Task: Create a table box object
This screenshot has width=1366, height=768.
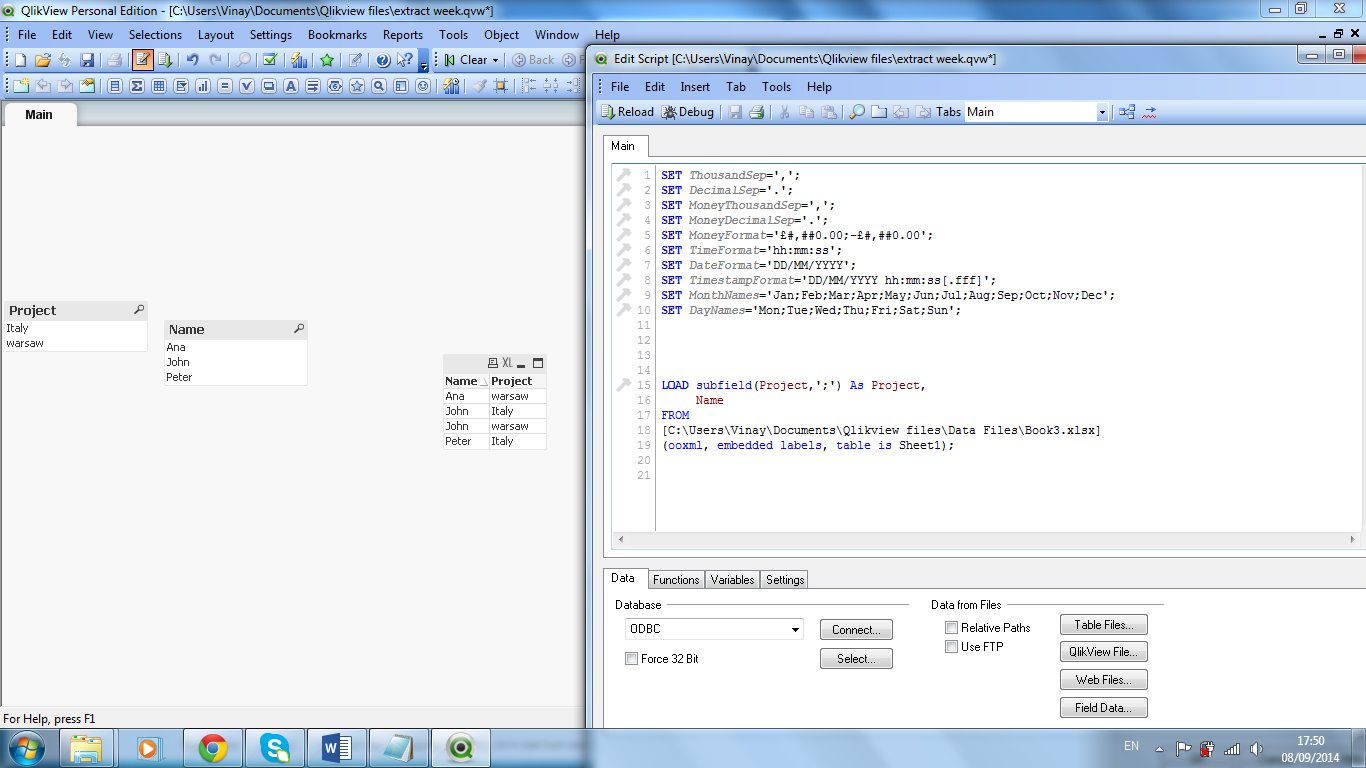Action: (159, 86)
